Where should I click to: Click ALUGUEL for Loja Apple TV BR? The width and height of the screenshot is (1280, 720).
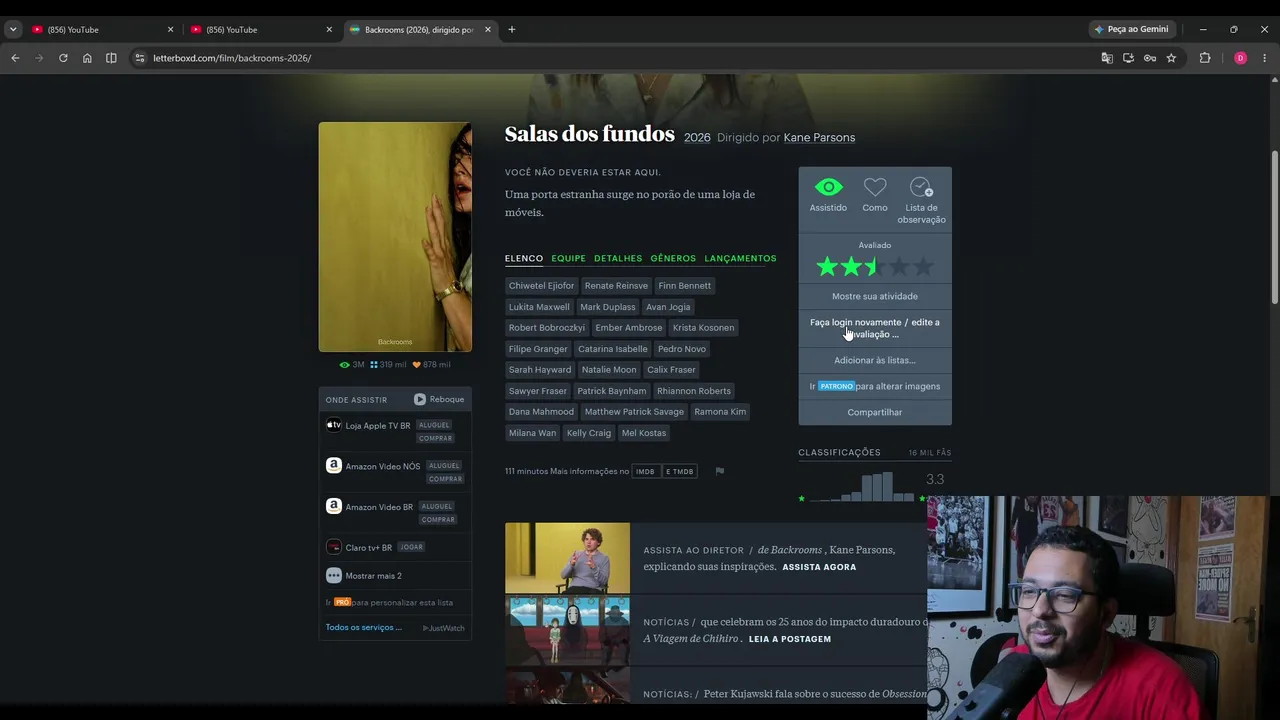[434, 425]
